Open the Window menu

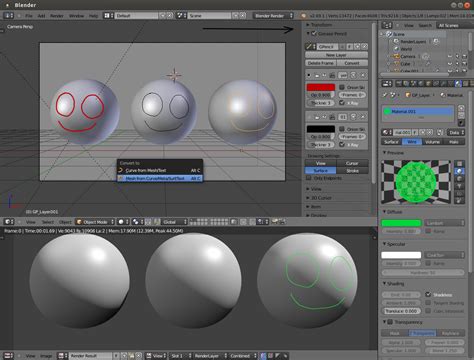tap(76, 16)
